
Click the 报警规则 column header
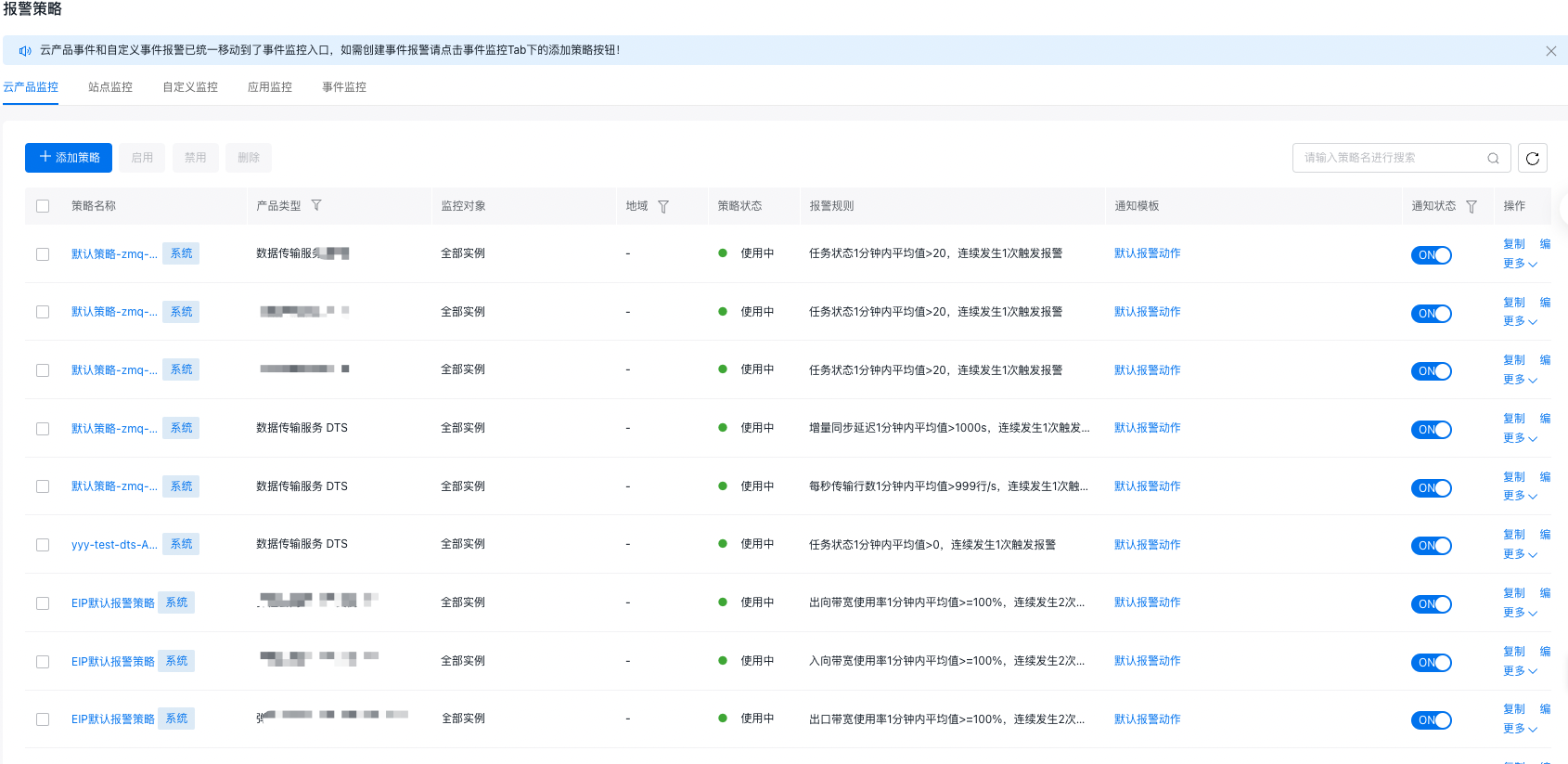pos(831,206)
